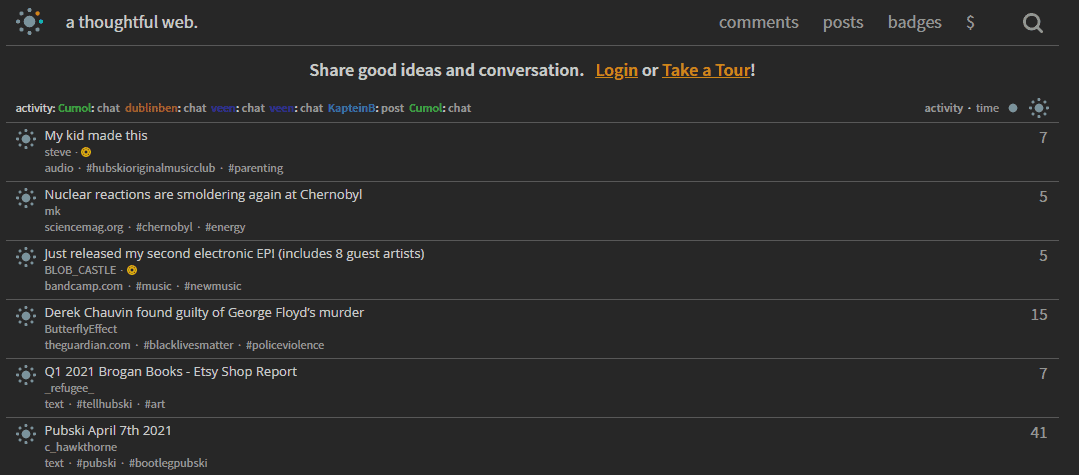Sort the feed by time

coord(987,108)
